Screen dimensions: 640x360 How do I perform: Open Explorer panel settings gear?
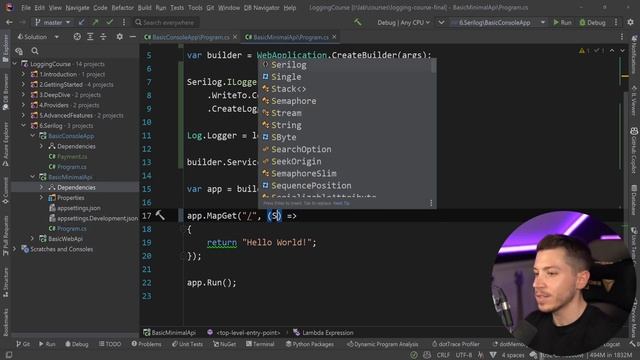point(120,37)
